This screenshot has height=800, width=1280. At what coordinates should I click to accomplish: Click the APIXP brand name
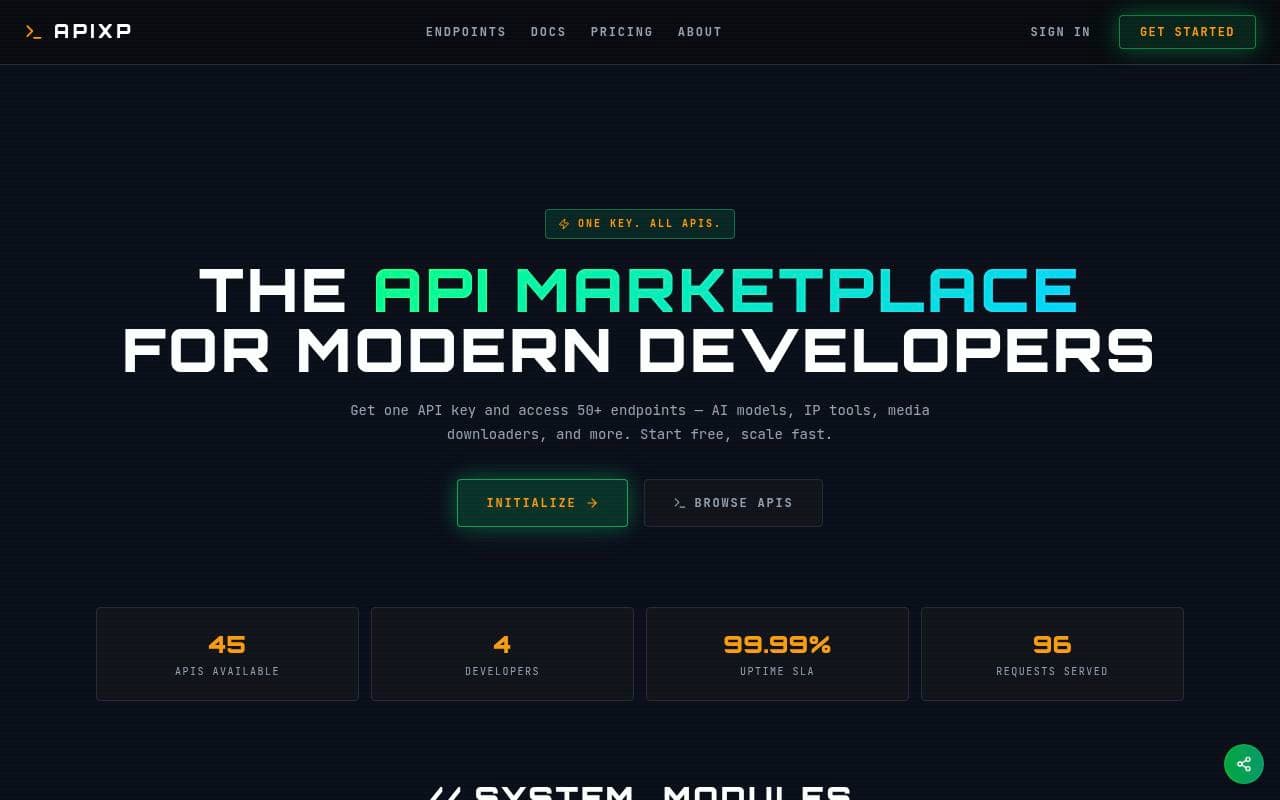click(93, 31)
